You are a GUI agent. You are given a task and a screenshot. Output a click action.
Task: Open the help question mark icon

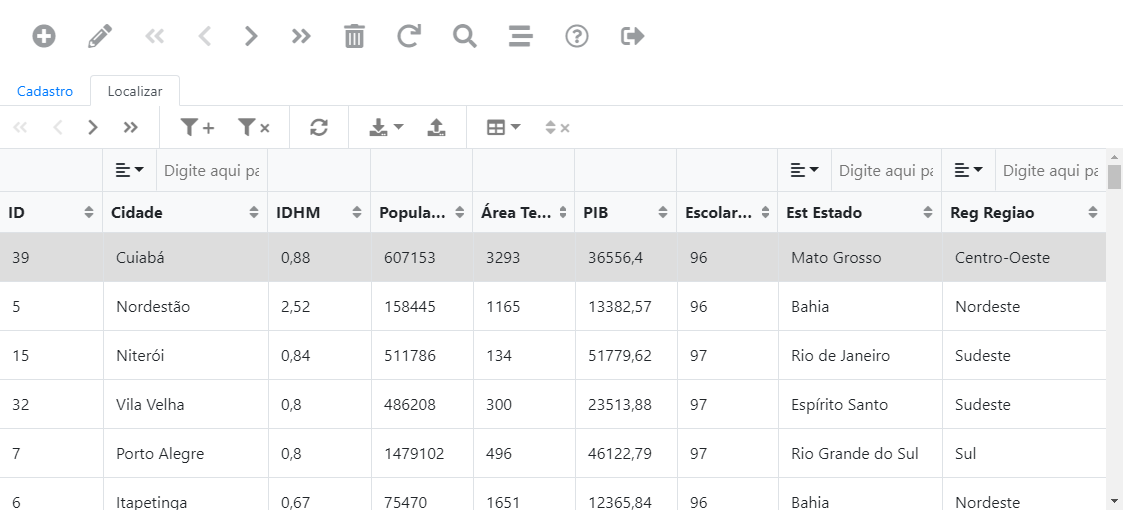click(x=577, y=37)
